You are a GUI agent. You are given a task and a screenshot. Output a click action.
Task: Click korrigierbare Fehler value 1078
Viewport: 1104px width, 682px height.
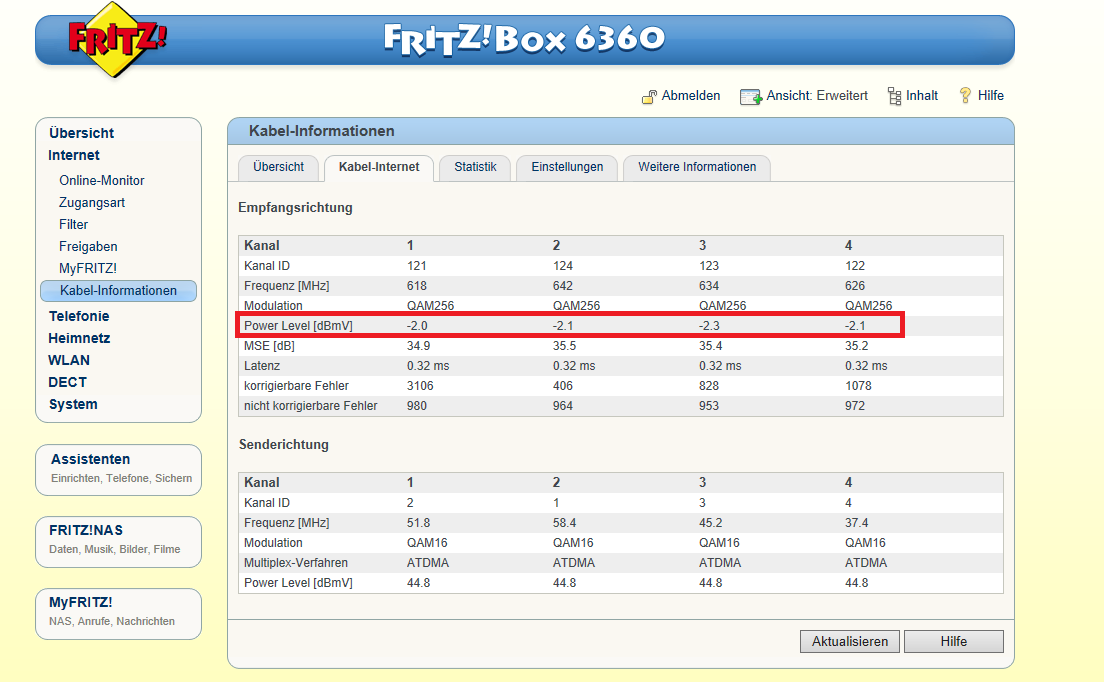pyautogui.click(x=858, y=386)
